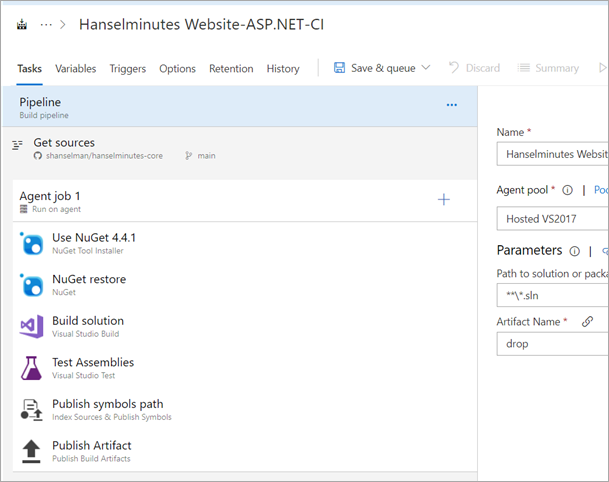Click the NuGet Tool Installer task icon
The height and width of the screenshot is (482, 609).
coord(32,243)
